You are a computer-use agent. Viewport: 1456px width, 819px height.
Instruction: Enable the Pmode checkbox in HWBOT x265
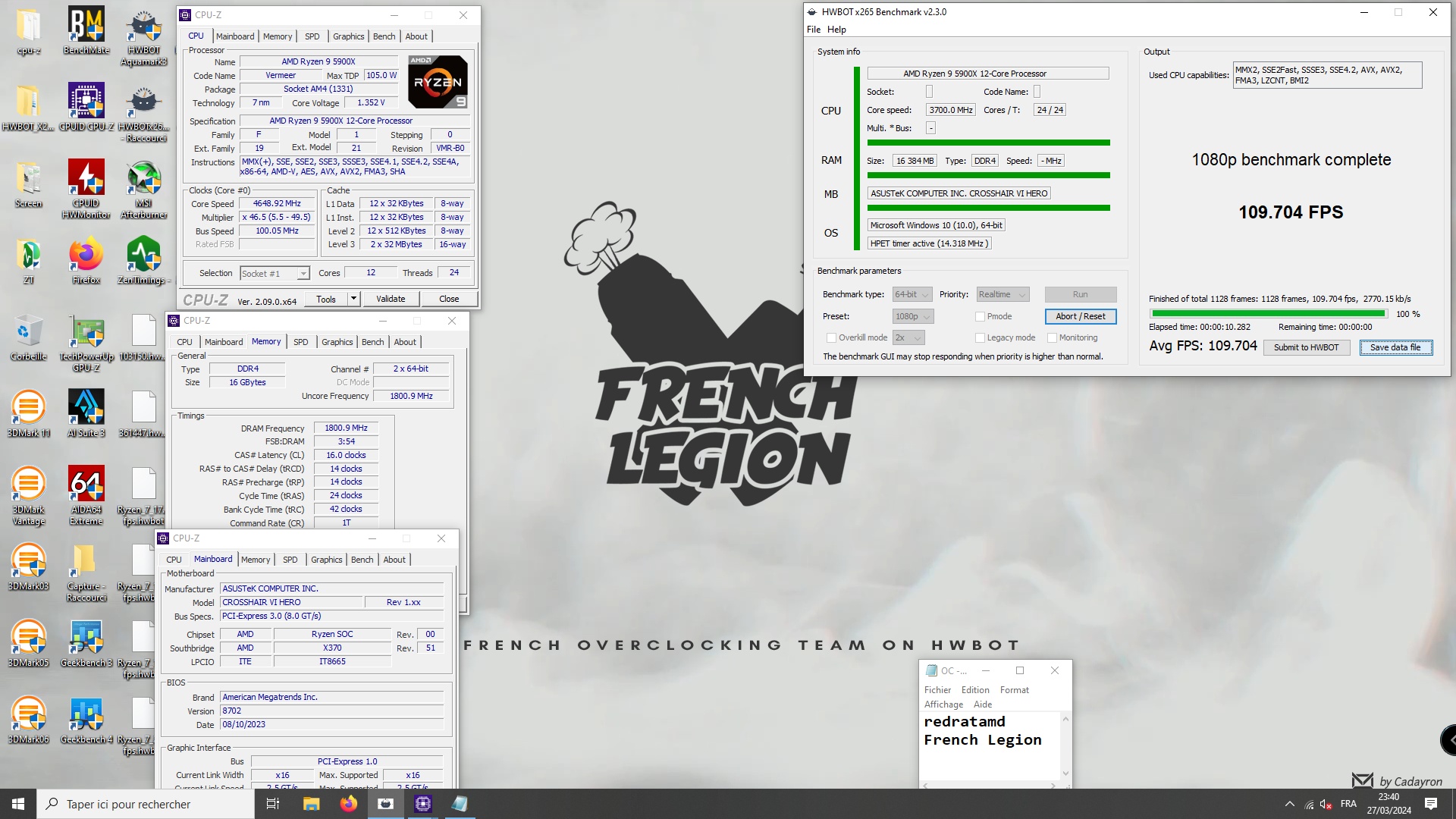point(980,316)
